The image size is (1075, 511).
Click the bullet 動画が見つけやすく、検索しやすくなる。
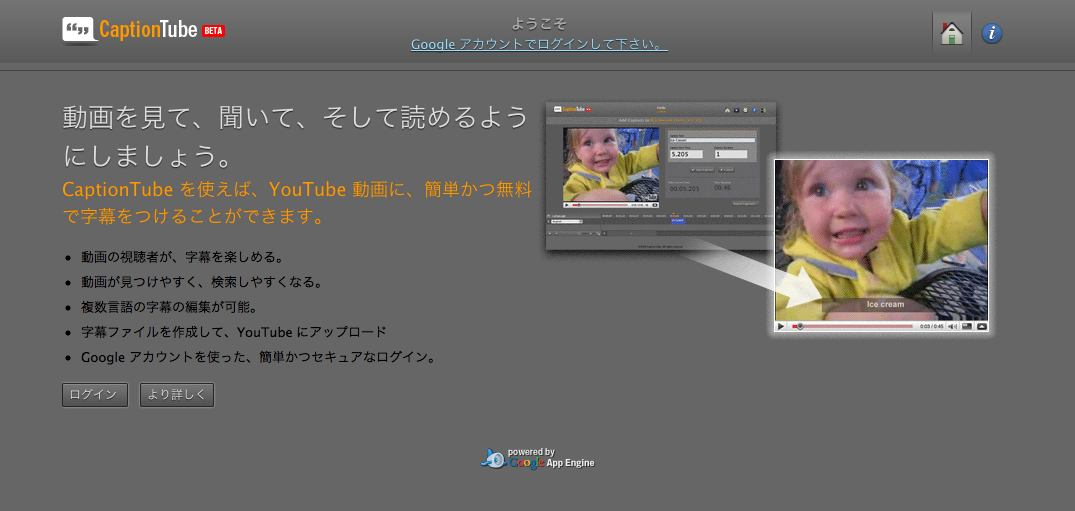(x=202, y=283)
